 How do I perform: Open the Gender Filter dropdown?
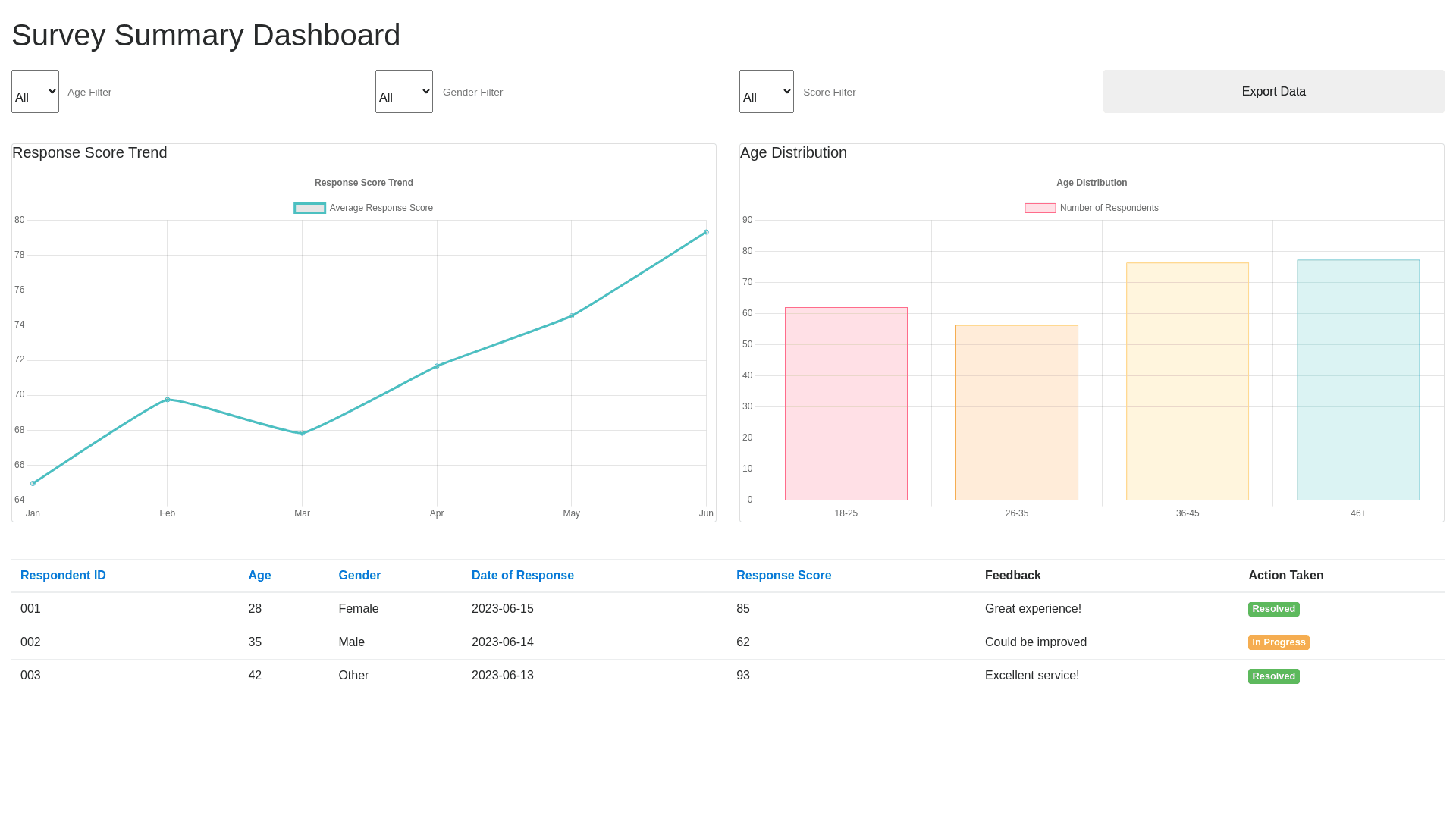(x=403, y=92)
